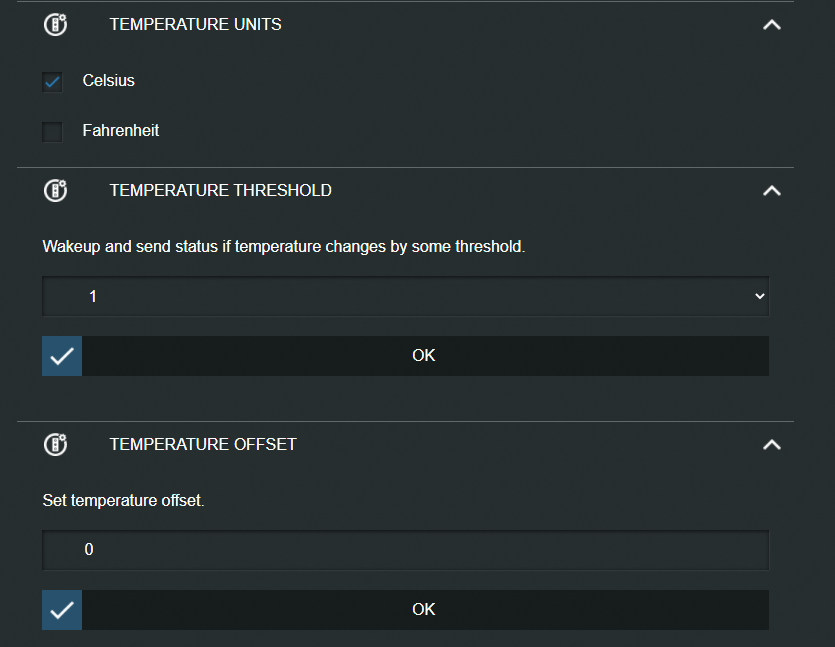The image size is (835, 647).
Task: Open the temperature threshold value dropdown
Action: coord(406,296)
